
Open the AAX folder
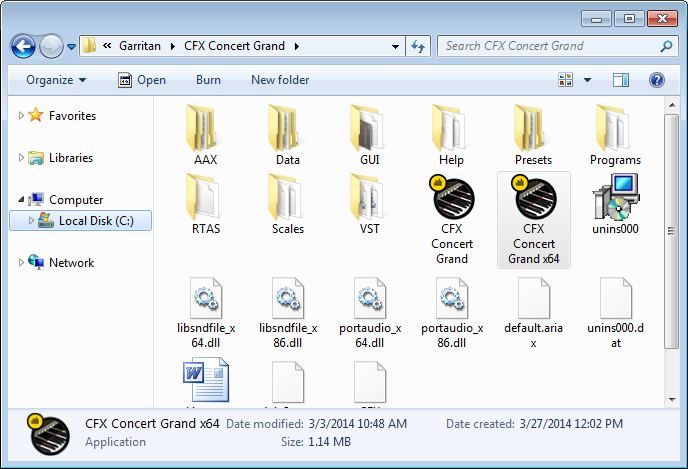205,135
